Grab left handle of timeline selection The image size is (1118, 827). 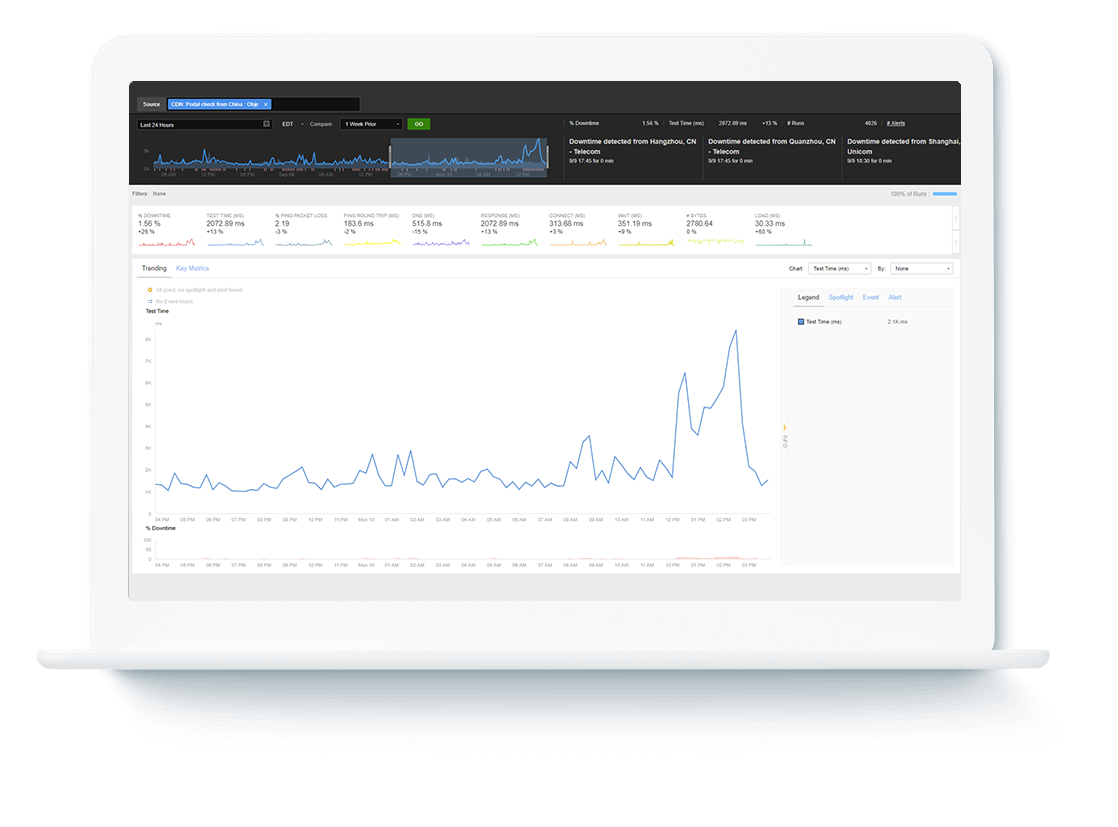pos(390,157)
